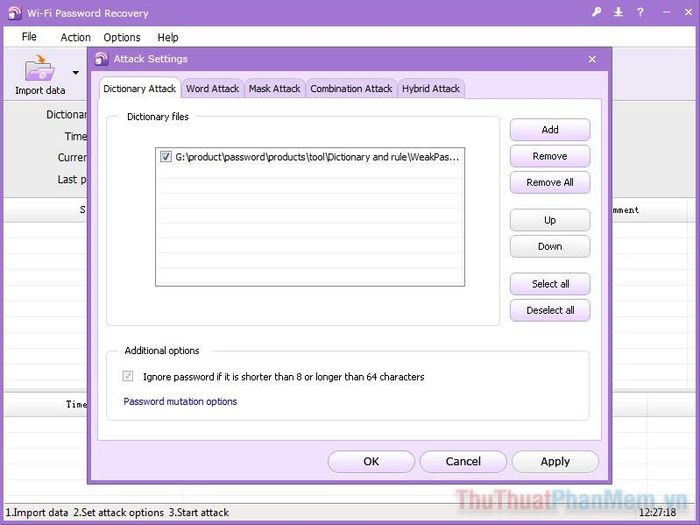Viewport: 700px width, 525px height.
Task: Switch to the Word Attack tab
Action: pyautogui.click(x=212, y=88)
